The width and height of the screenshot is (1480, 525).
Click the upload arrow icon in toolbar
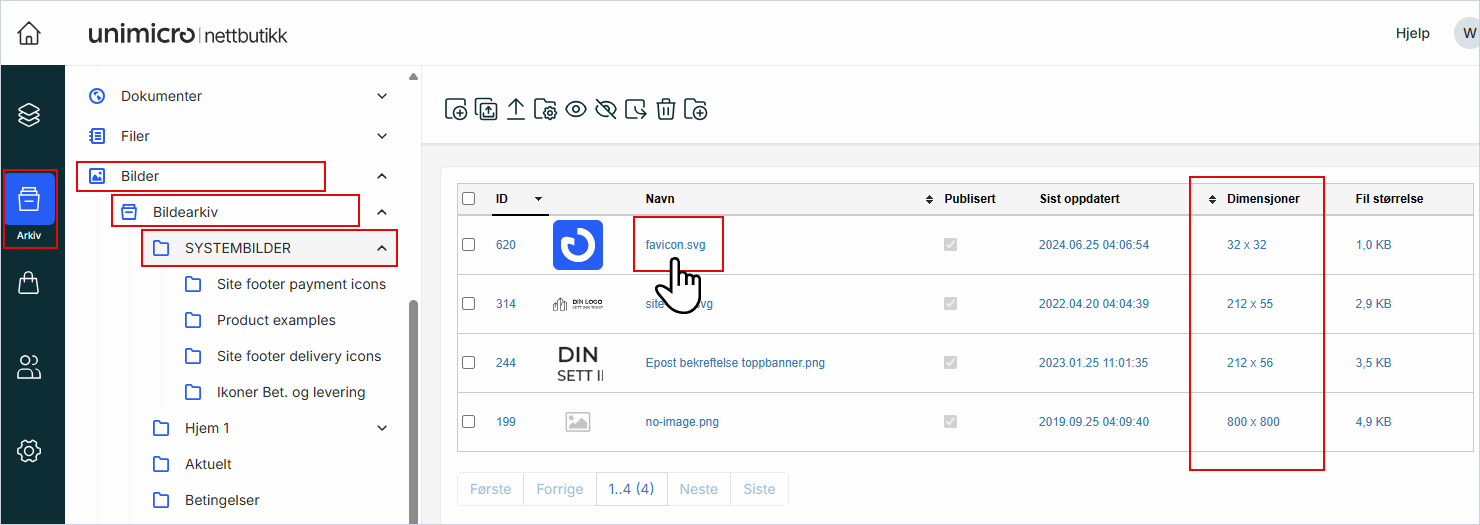[515, 109]
